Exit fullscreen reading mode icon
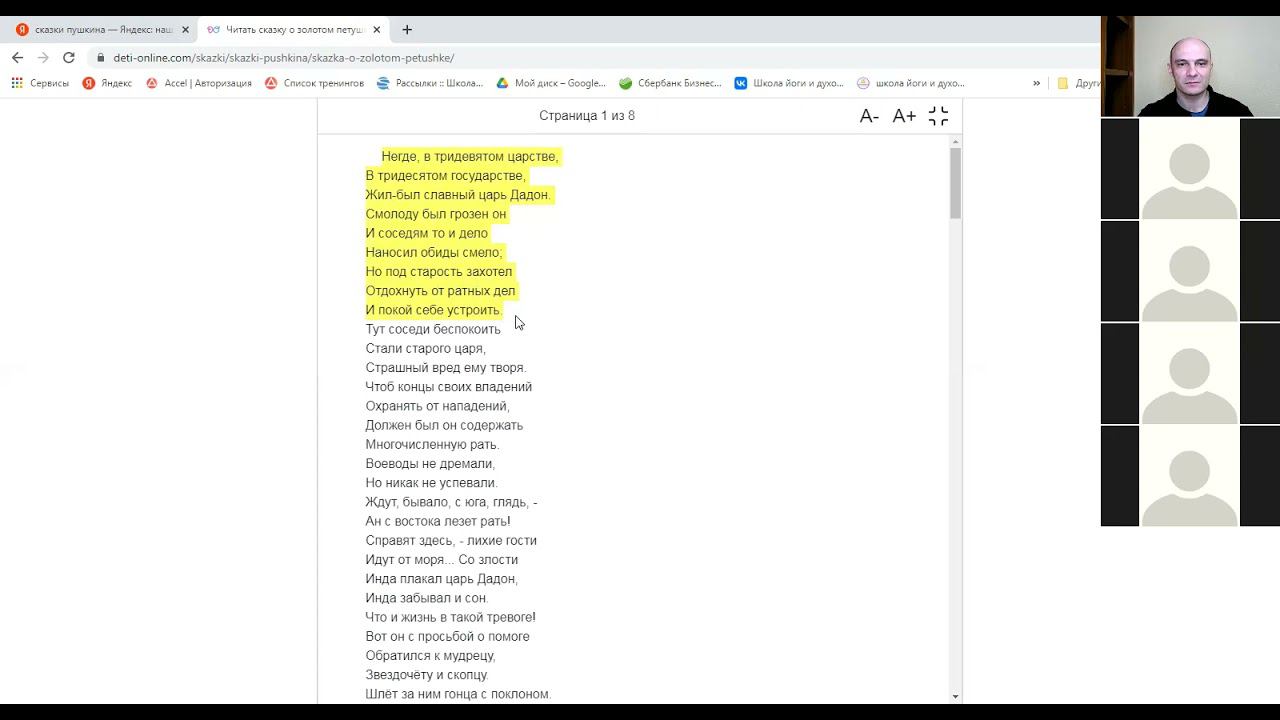The height and width of the screenshot is (720, 1280). click(938, 116)
